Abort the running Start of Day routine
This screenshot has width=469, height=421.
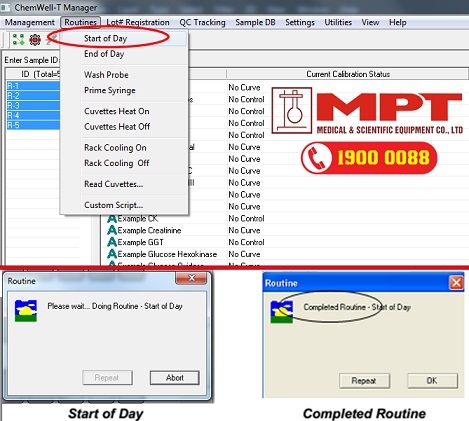pos(175,378)
